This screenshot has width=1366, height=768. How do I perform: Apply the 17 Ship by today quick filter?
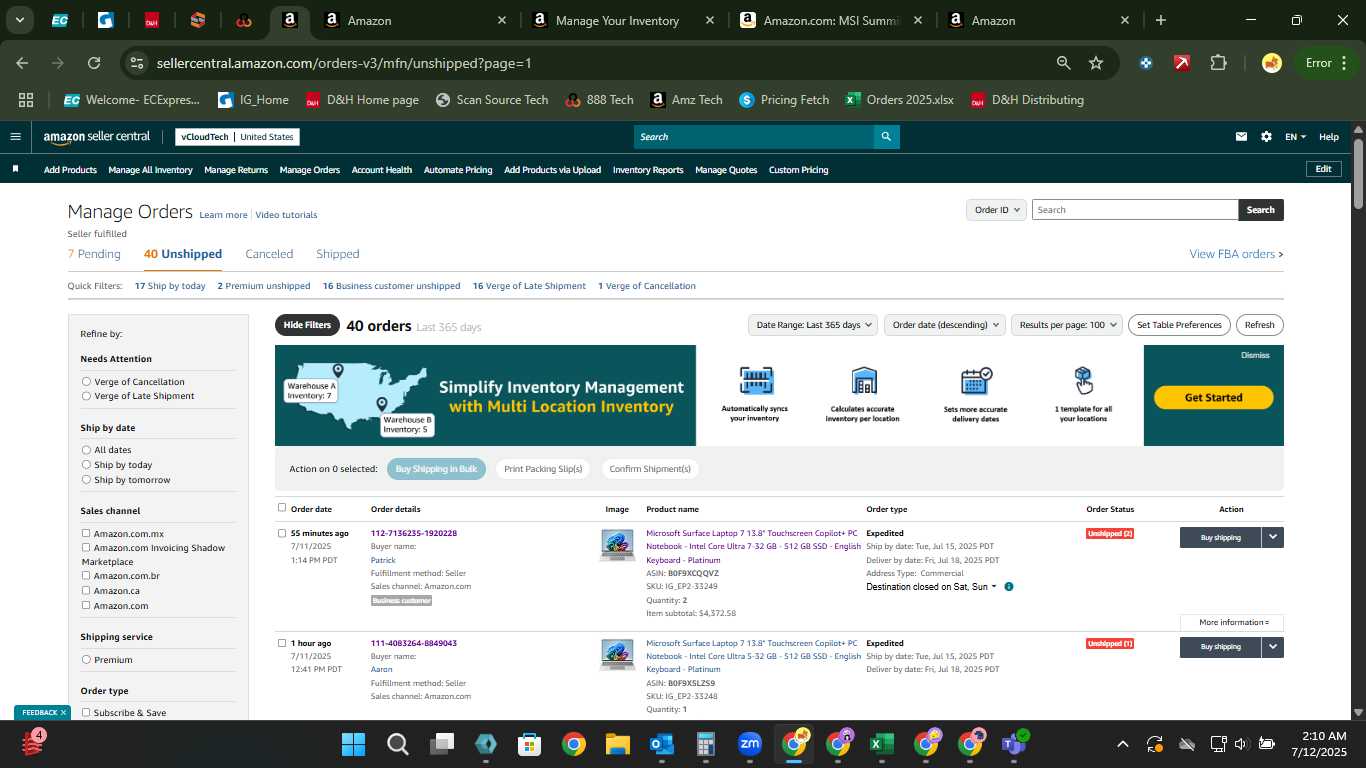click(x=170, y=286)
